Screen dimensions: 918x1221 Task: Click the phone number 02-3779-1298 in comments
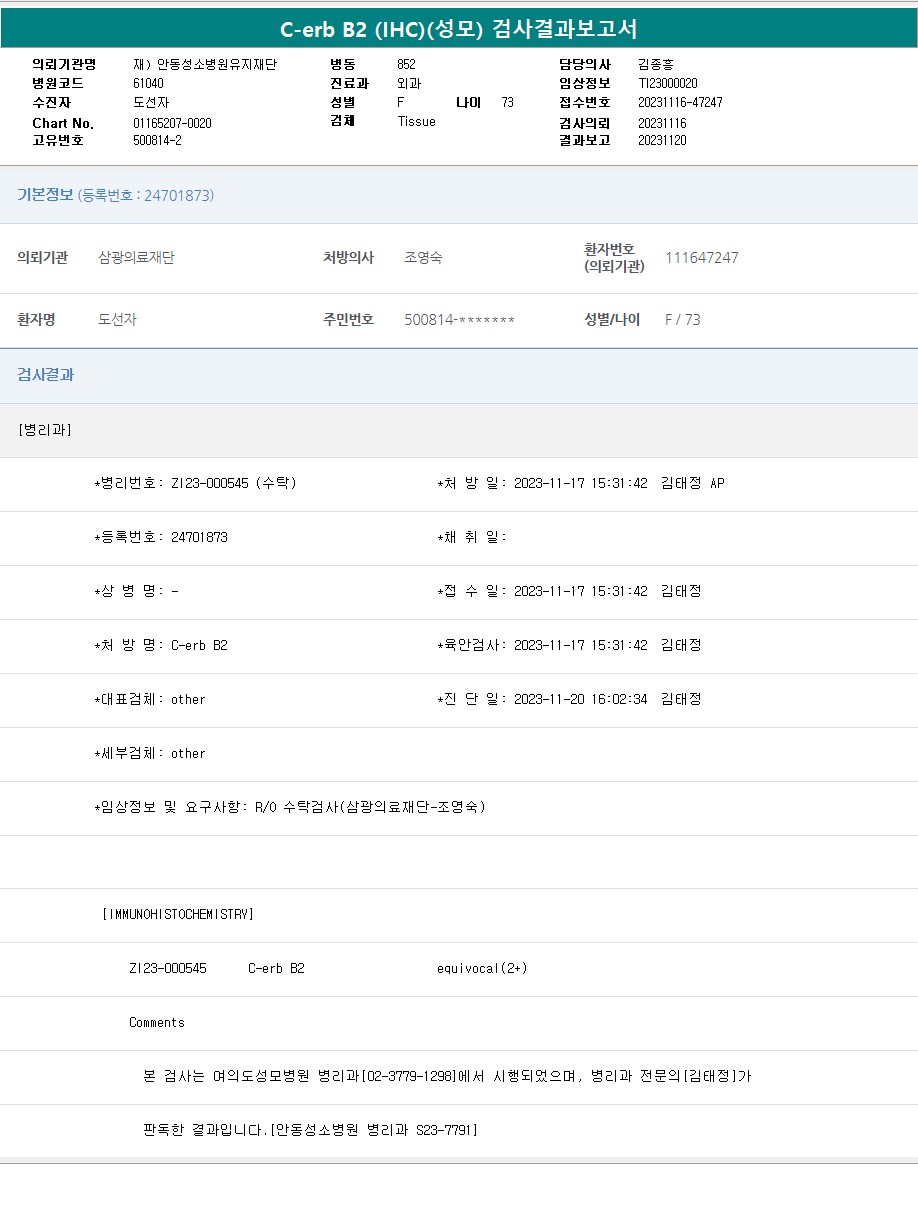410,1077
